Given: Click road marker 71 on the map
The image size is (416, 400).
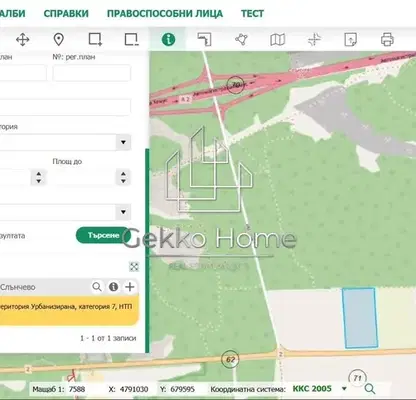Looking at the screenshot, I should [x=357, y=378].
